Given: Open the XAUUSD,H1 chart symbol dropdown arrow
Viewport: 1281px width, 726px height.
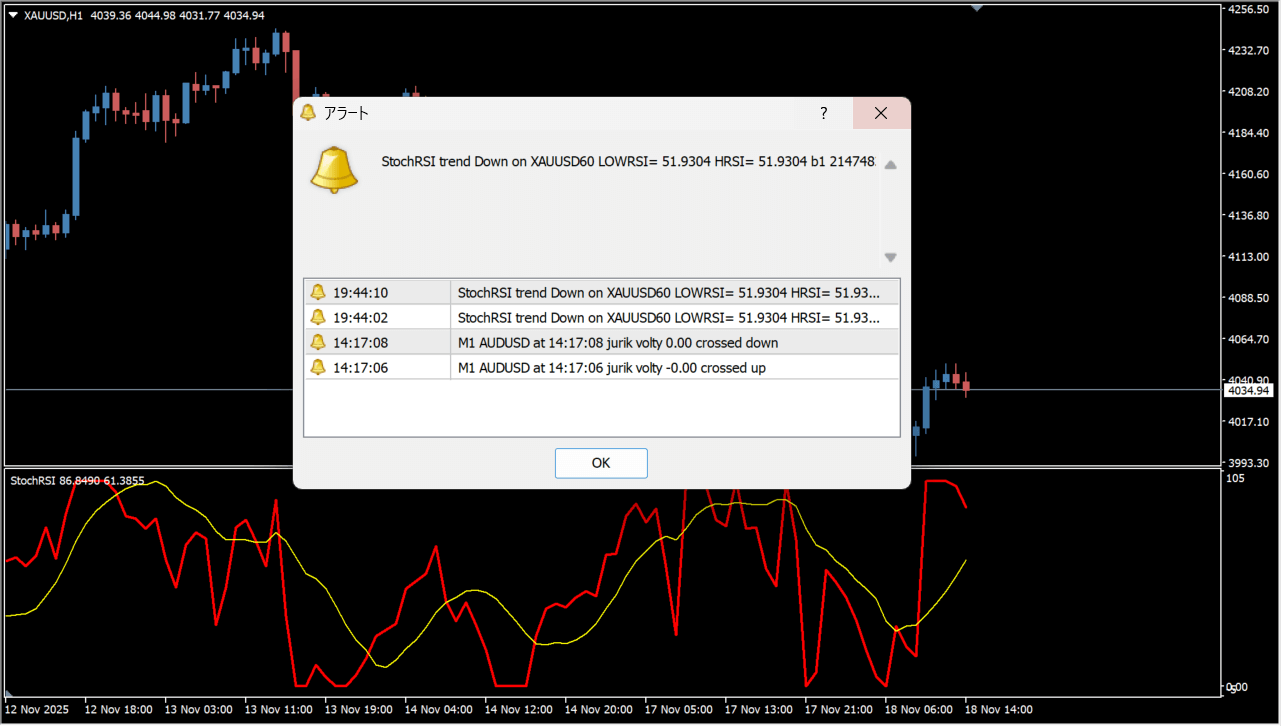Looking at the screenshot, I should point(13,15).
